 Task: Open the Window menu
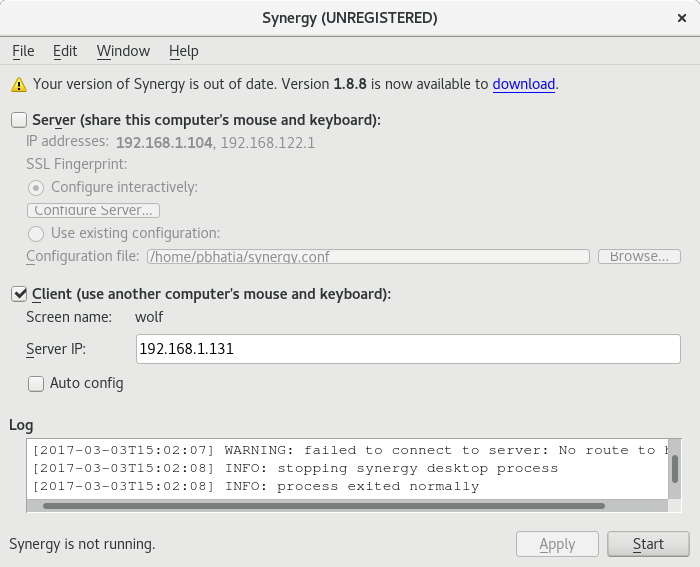click(123, 51)
